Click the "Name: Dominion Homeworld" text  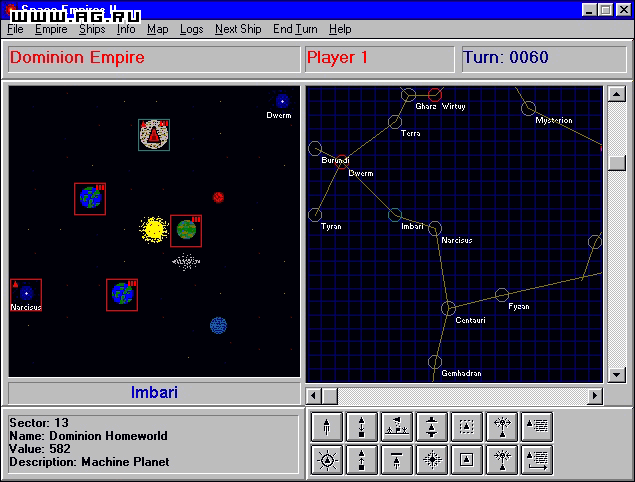(x=88, y=436)
